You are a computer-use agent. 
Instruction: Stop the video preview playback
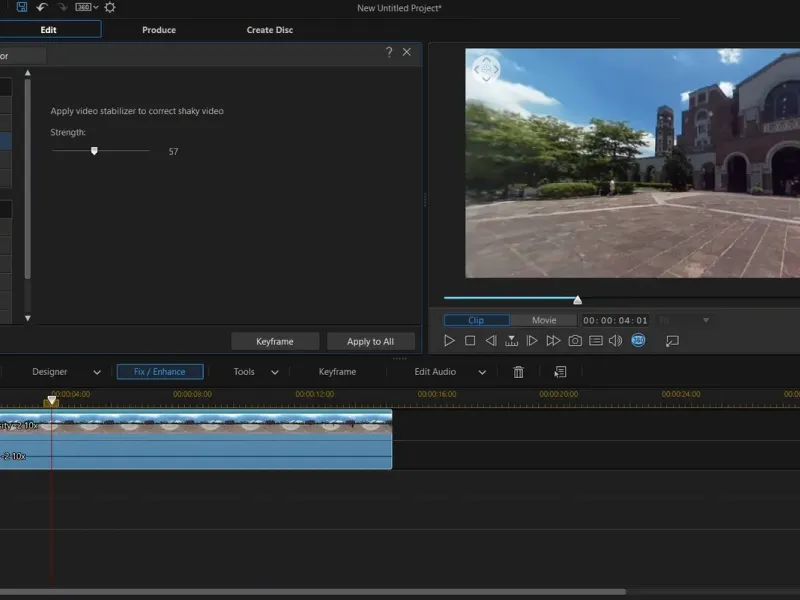point(470,341)
